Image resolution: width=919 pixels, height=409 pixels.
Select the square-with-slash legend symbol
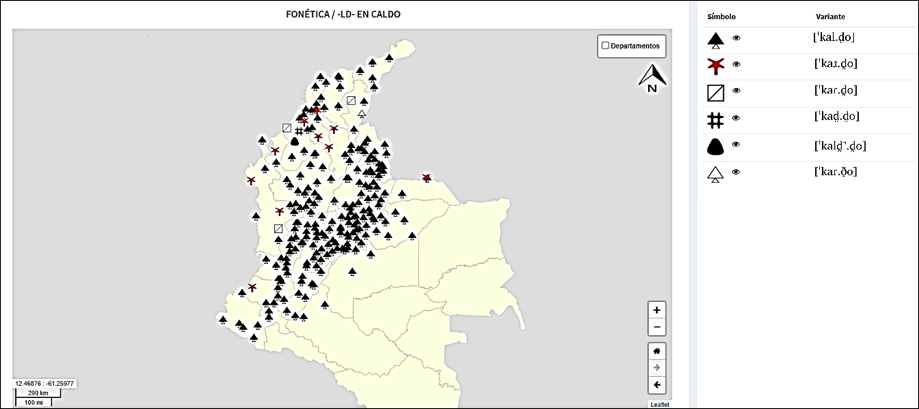click(715, 93)
